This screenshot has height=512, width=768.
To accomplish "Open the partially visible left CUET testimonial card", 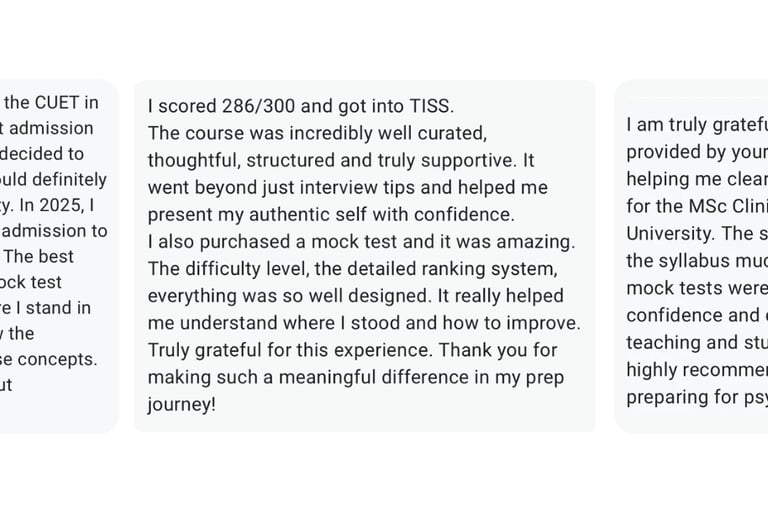I will click(x=59, y=256).
